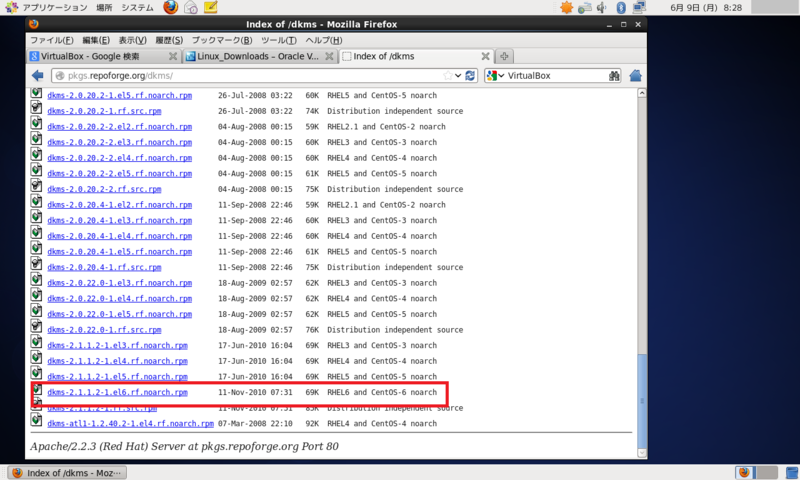
Task: Open the search engine selector dropdown
Action: (495, 75)
